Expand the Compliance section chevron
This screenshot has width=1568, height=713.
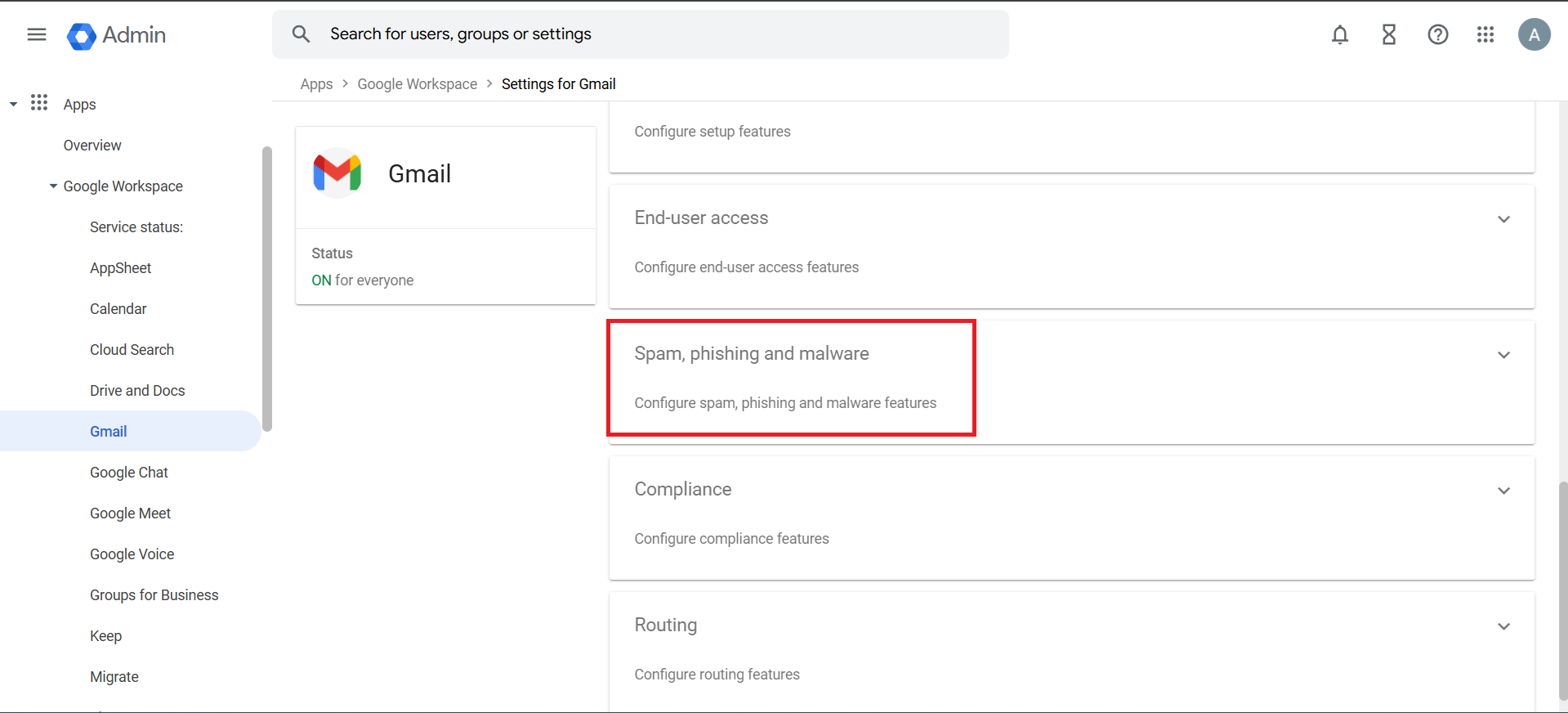[1503, 491]
